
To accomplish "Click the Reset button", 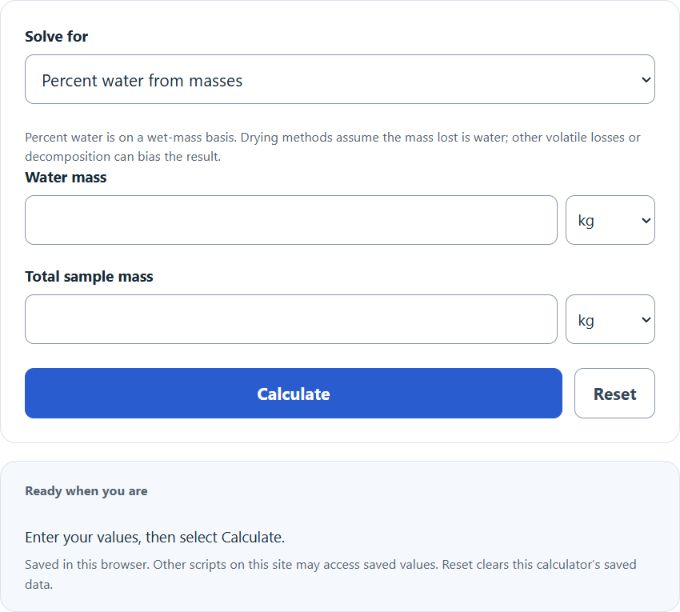I will tap(615, 393).
